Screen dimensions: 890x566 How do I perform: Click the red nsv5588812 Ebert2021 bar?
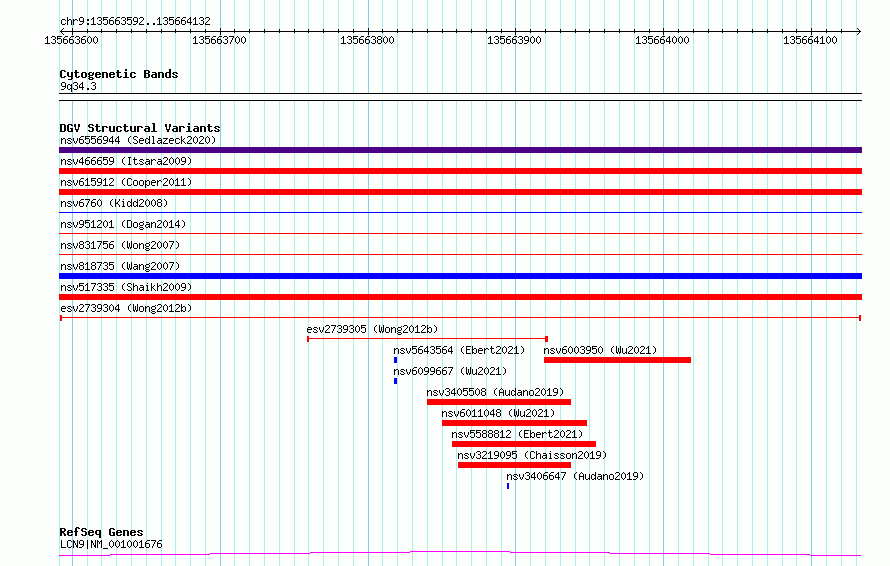pos(524,444)
